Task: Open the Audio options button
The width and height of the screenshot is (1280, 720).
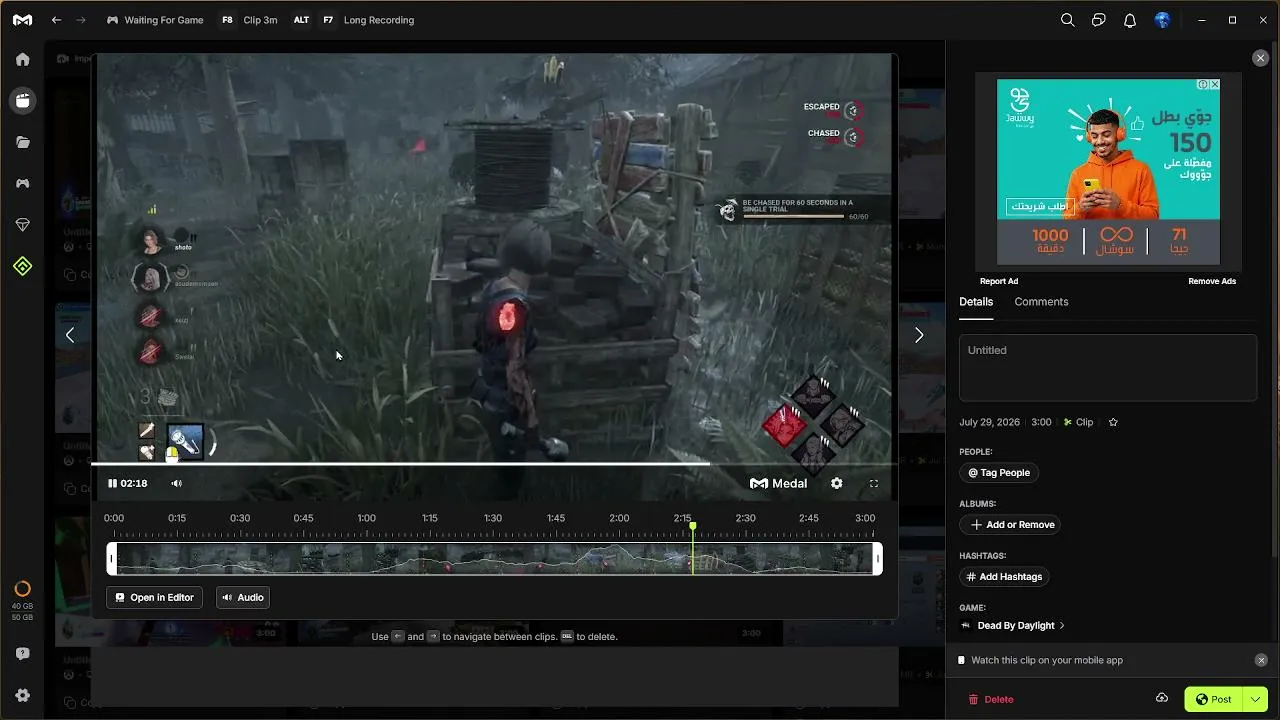Action: coord(243,597)
